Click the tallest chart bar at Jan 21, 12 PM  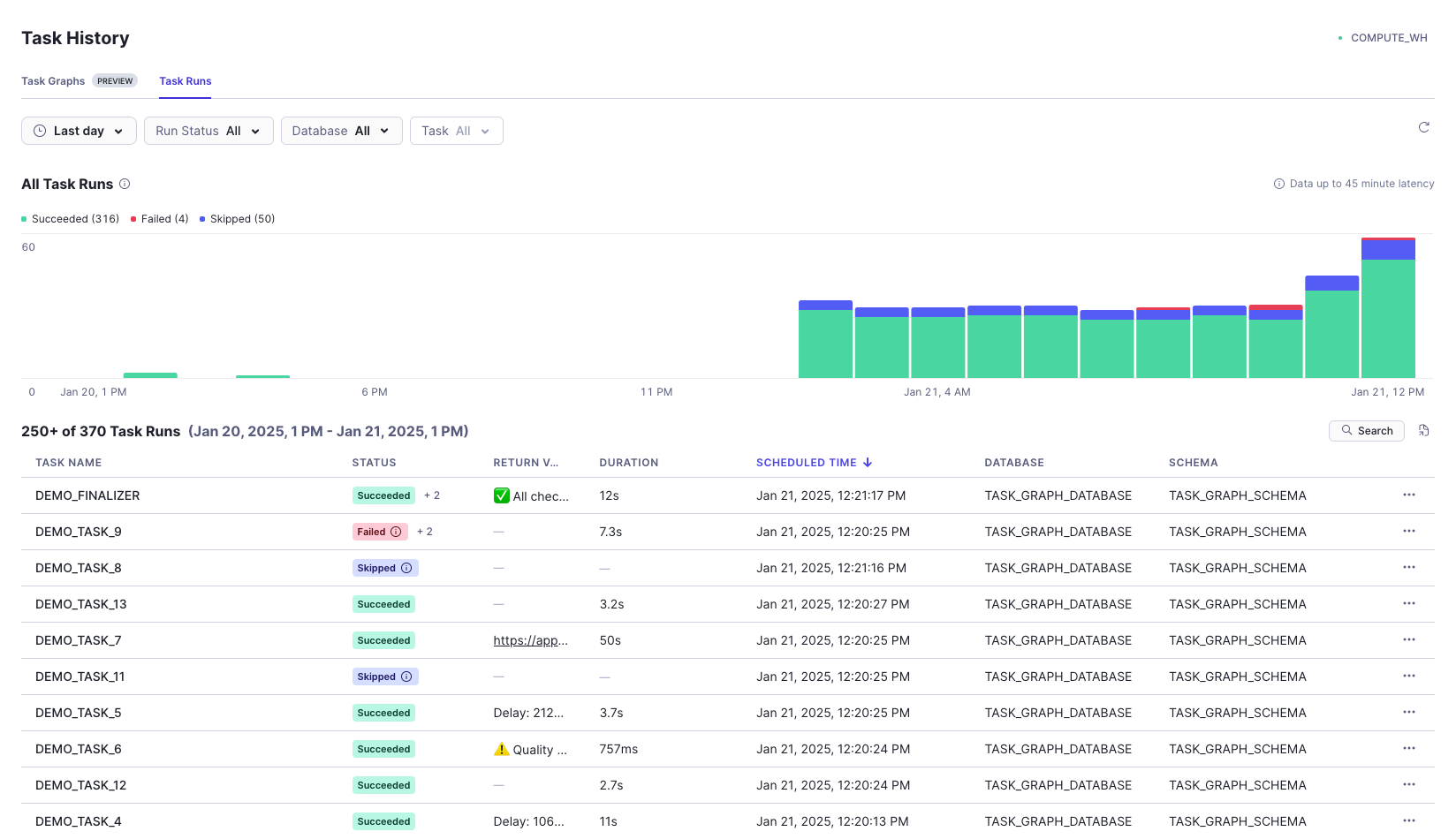click(1388, 308)
